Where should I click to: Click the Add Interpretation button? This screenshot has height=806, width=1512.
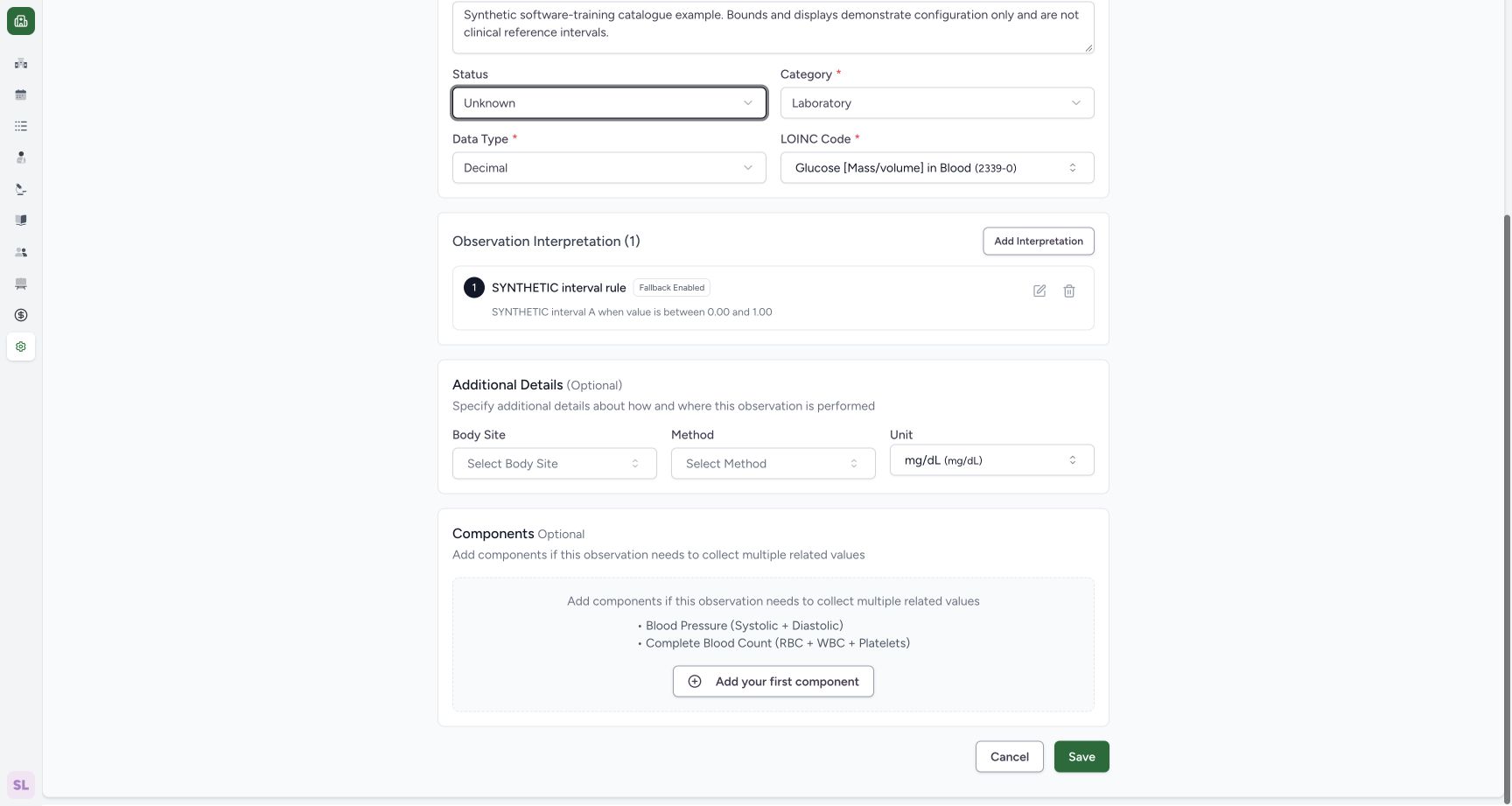pyautogui.click(x=1039, y=242)
